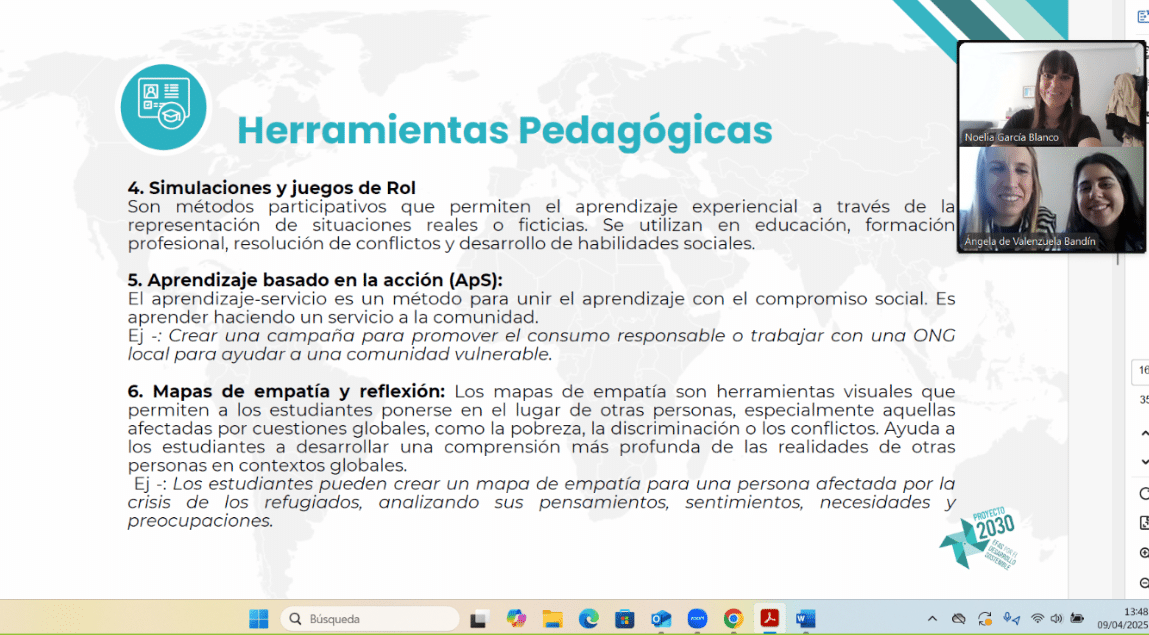The image size is (1149, 635).
Task: Open the Copilot app in taskbar
Action: [x=516, y=619]
